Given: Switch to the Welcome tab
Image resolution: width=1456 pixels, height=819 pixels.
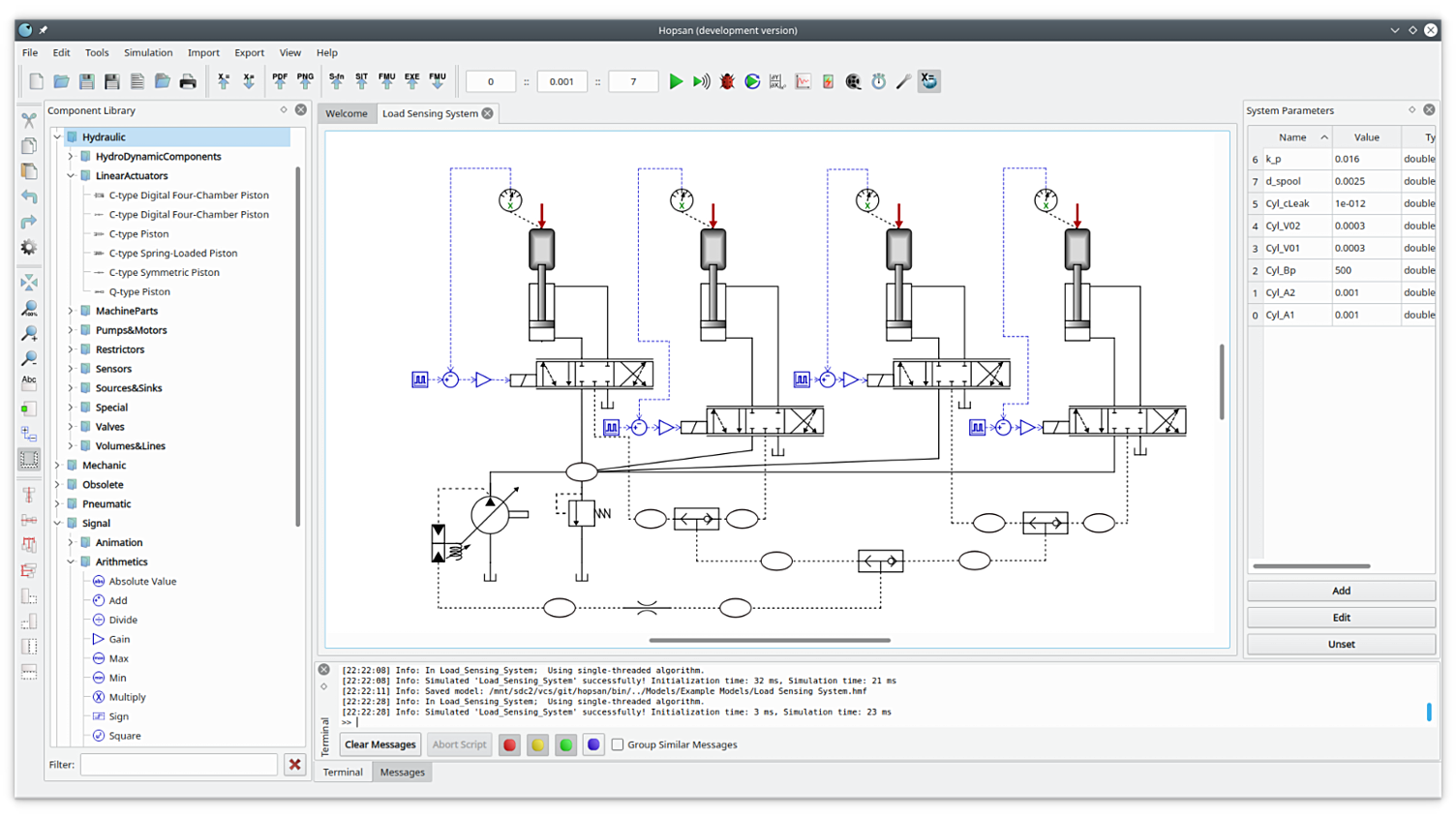Looking at the screenshot, I should pyautogui.click(x=346, y=113).
